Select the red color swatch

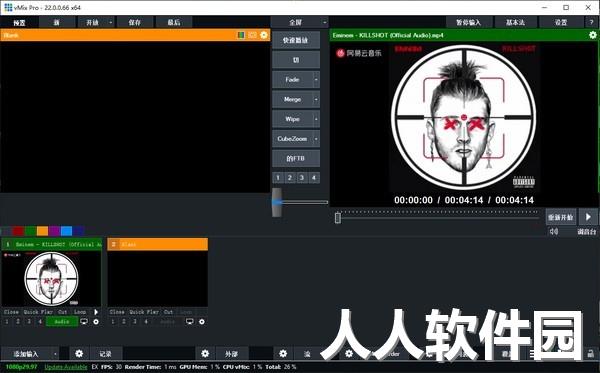pyautogui.click(x=18, y=231)
